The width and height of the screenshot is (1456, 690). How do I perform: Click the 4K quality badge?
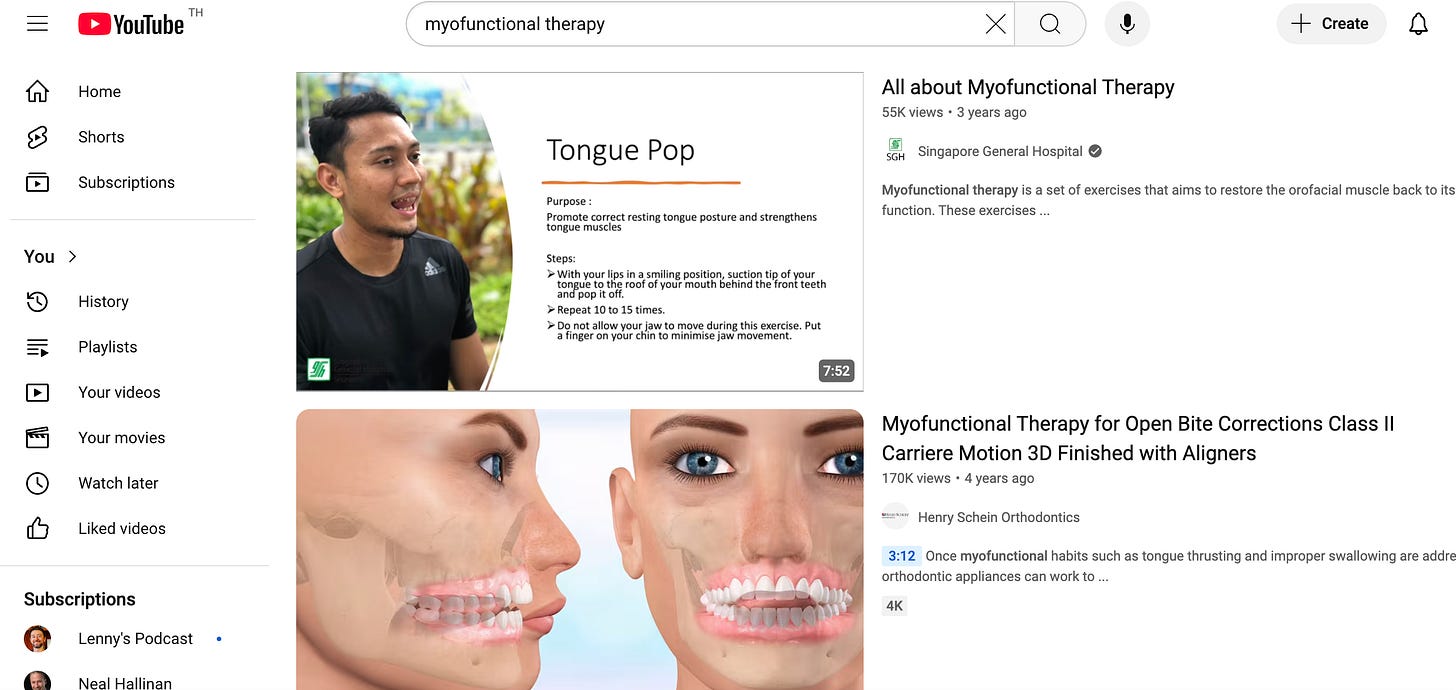point(894,605)
